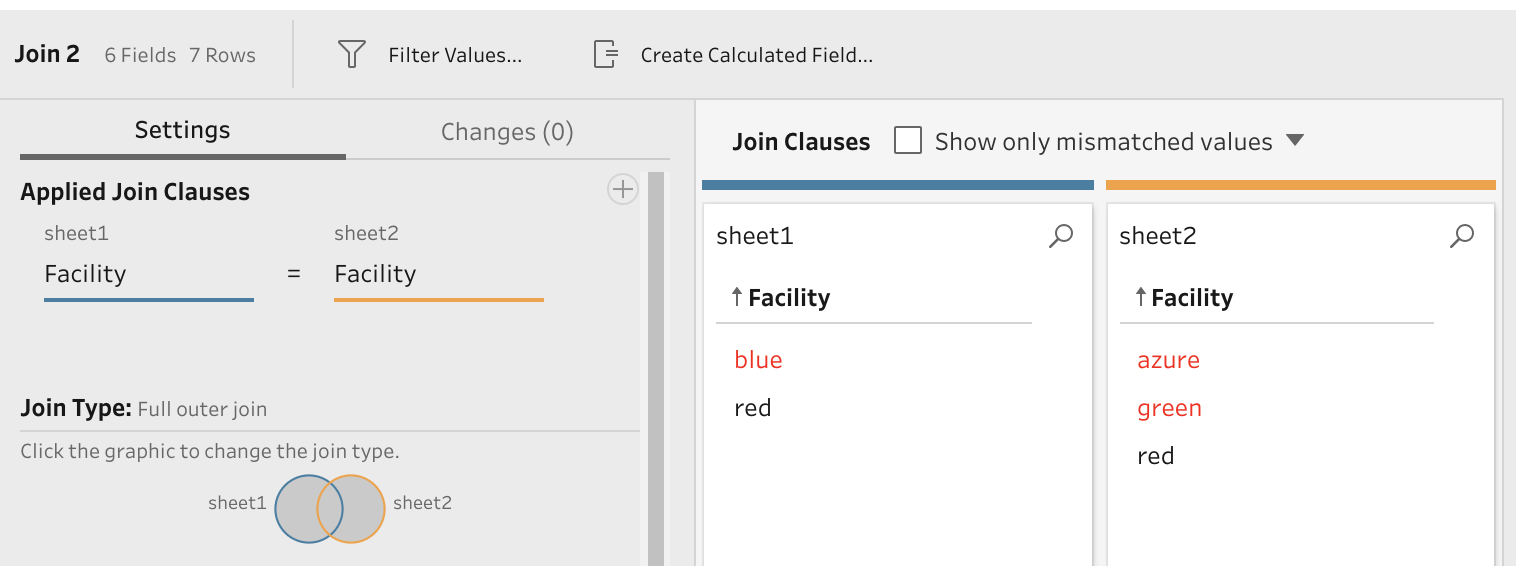
Task: Open sheet2 Facility join clause field
Action: click(x=438, y=274)
